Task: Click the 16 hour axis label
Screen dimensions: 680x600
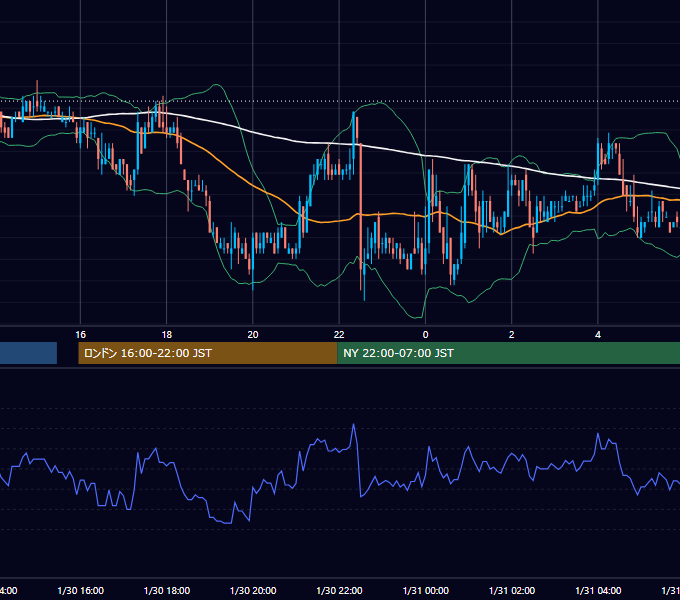Action: coord(81,335)
